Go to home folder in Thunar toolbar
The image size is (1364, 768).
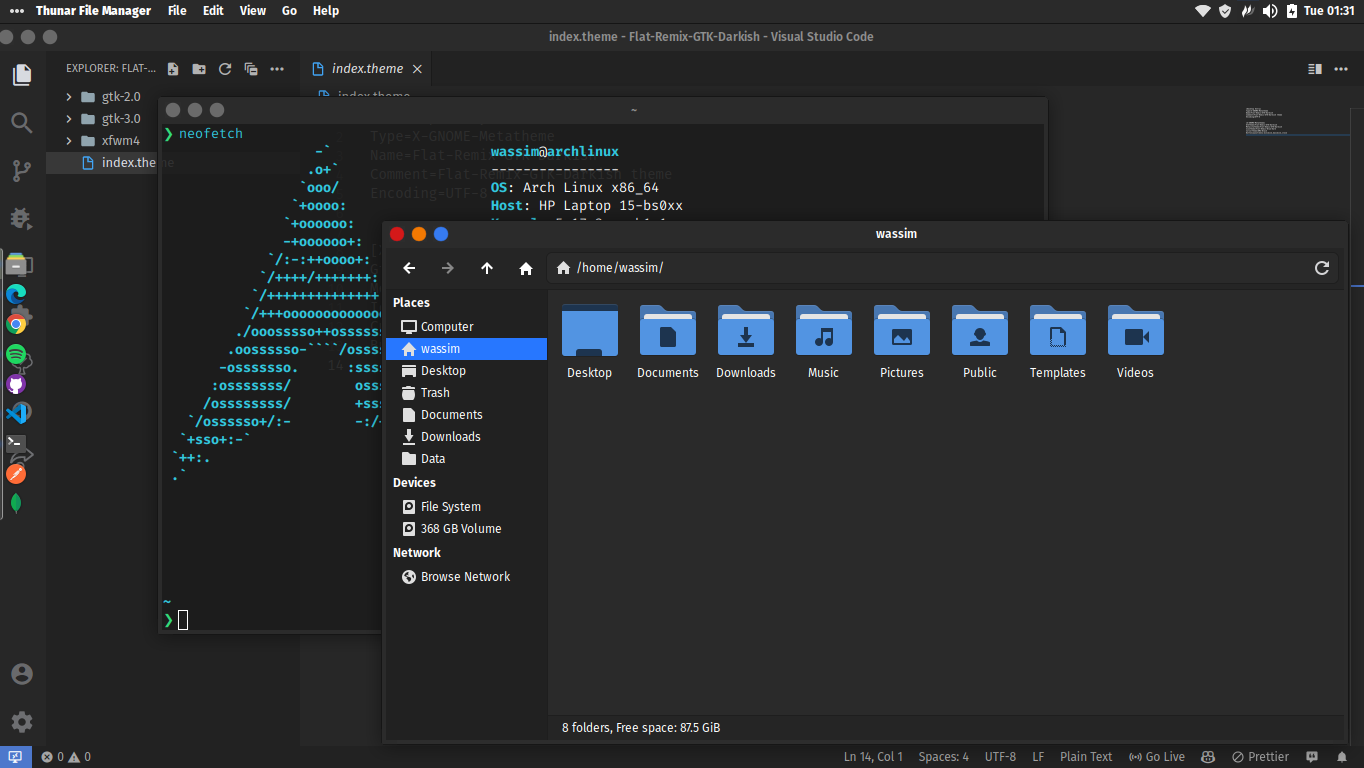(526, 268)
